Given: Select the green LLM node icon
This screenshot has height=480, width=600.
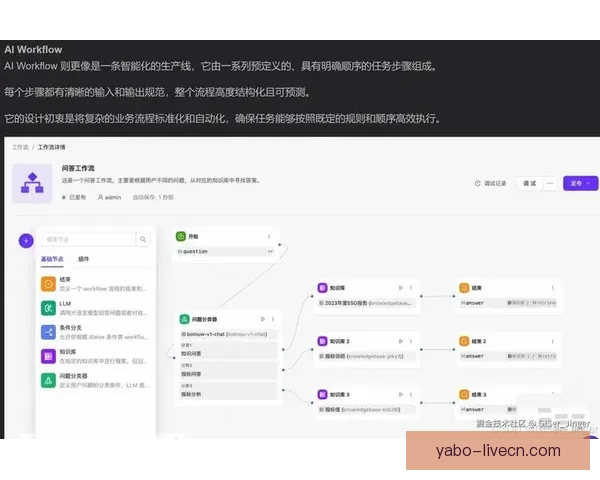Looking at the screenshot, I should 48,308.
